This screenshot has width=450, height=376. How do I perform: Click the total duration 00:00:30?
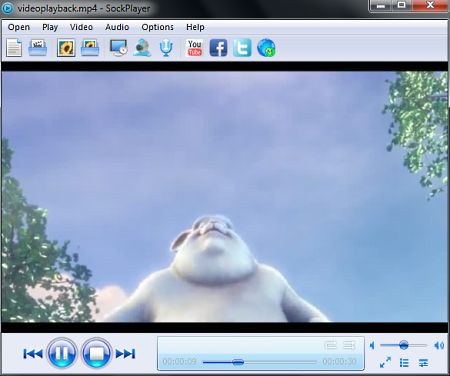[339, 362]
